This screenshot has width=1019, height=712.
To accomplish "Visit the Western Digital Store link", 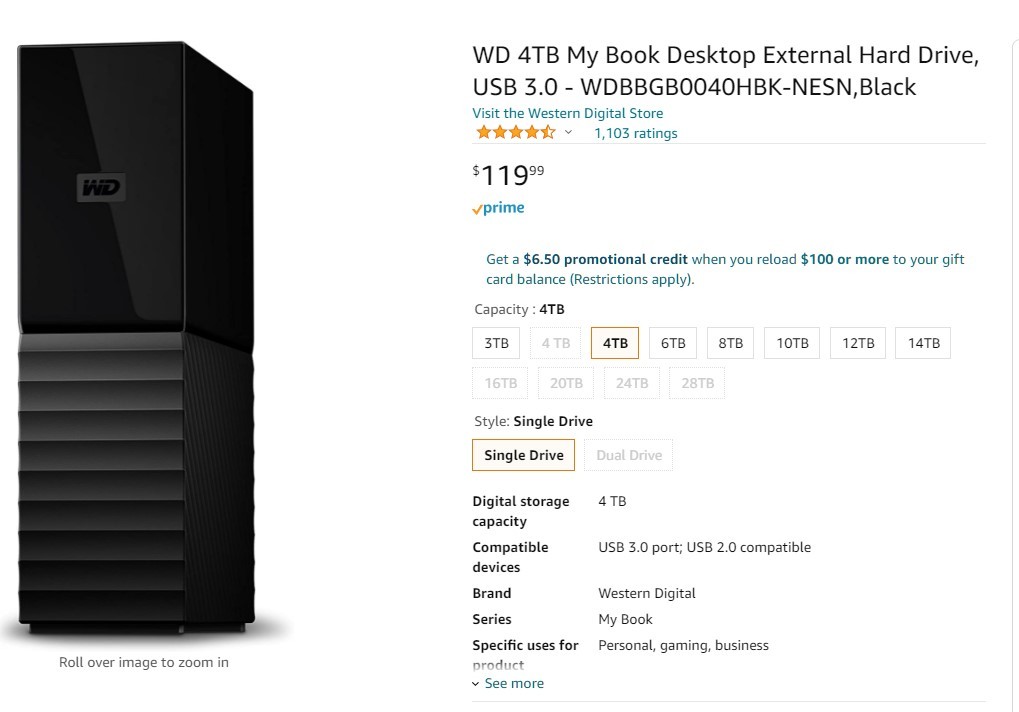I will (x=567, y=113).
